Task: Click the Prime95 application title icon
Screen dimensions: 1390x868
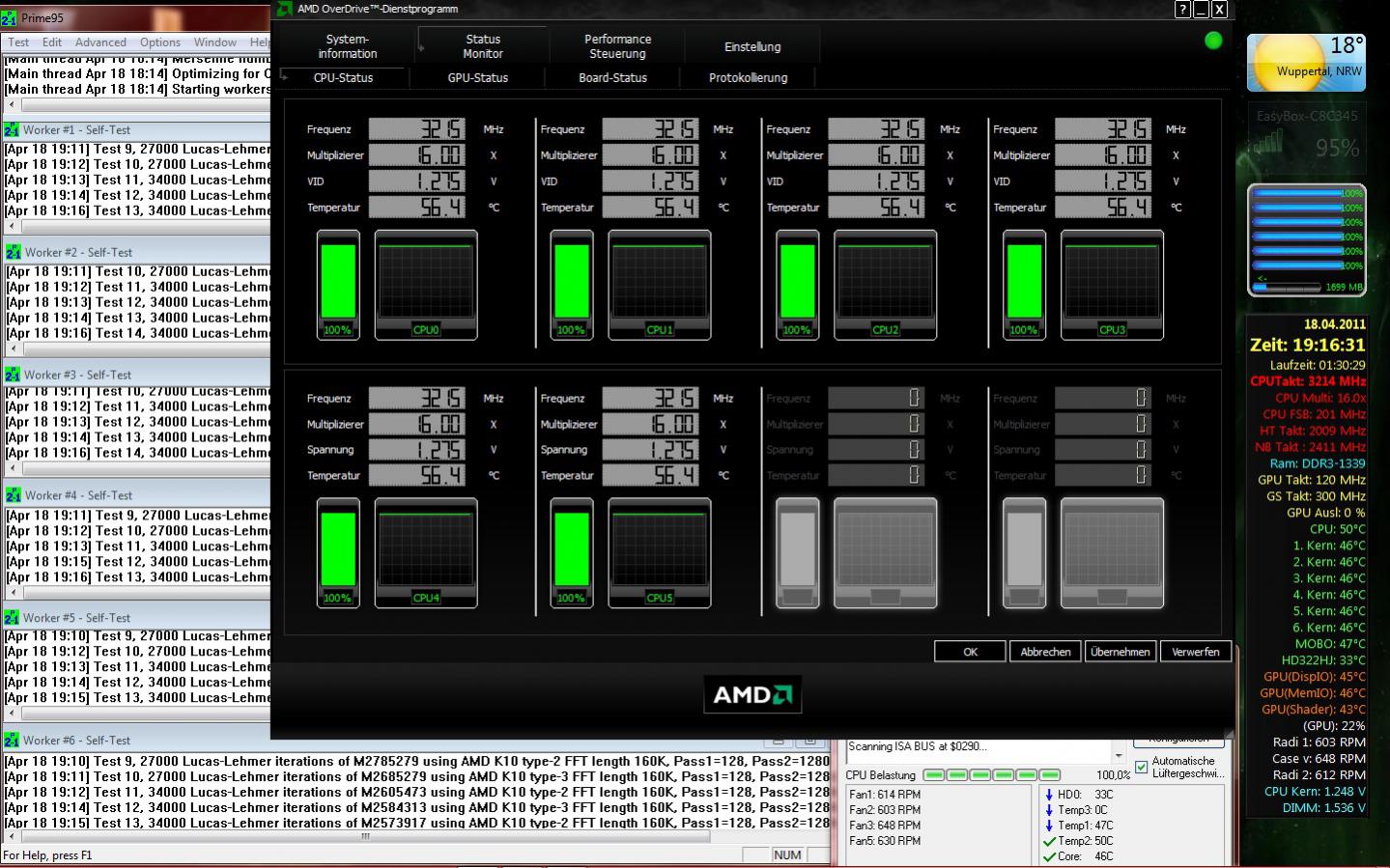Action: (x=10, y=17)
